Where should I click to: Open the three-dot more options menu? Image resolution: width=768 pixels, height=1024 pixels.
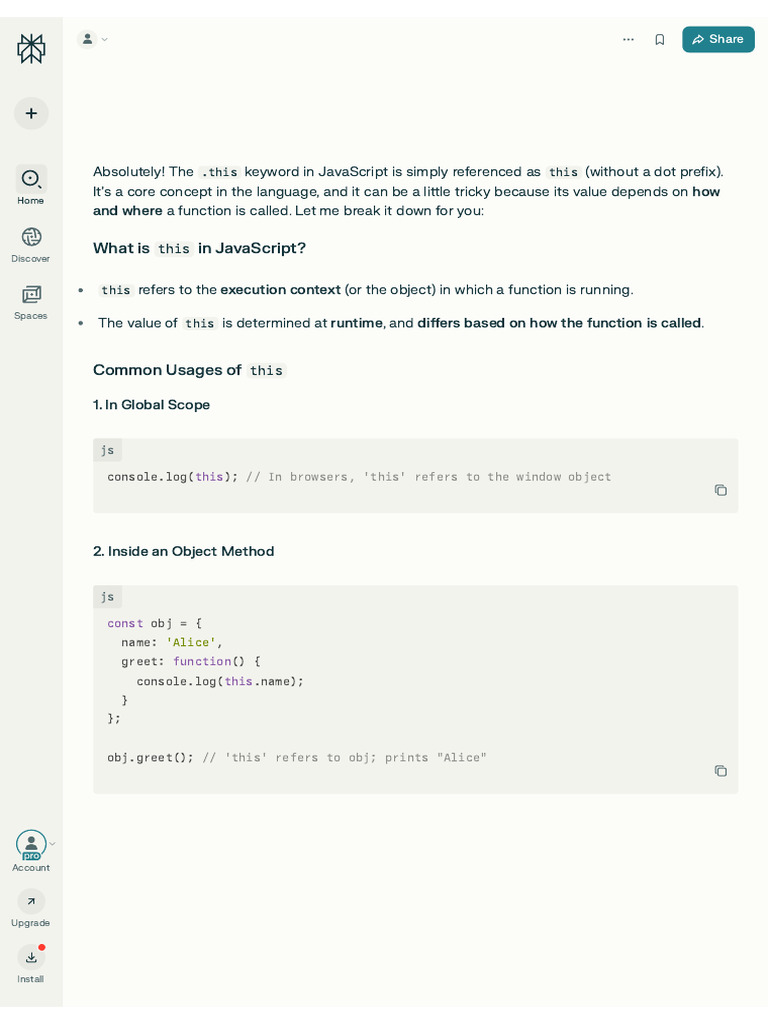pos(628,39)
